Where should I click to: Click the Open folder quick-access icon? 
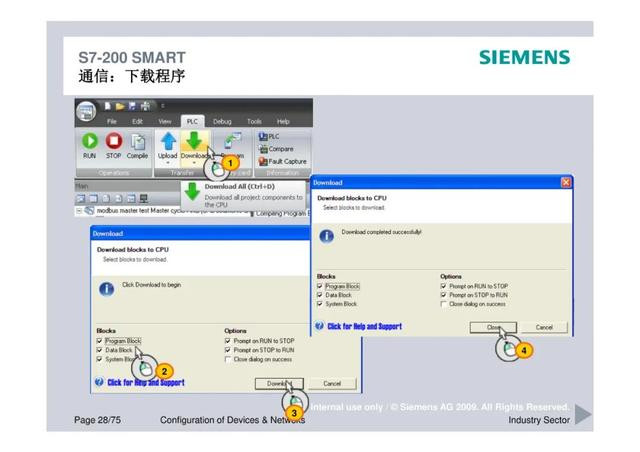pos(120,106)
